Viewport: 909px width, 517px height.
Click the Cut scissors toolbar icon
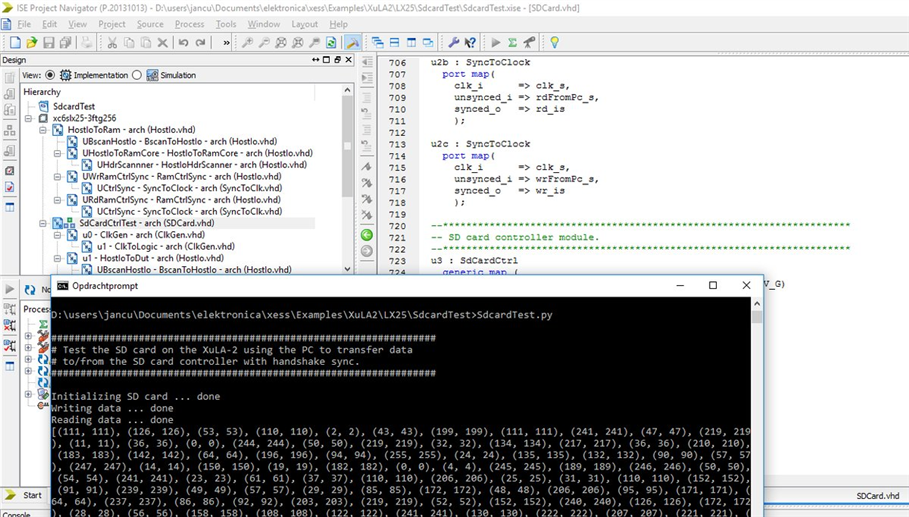coord(112,43)
